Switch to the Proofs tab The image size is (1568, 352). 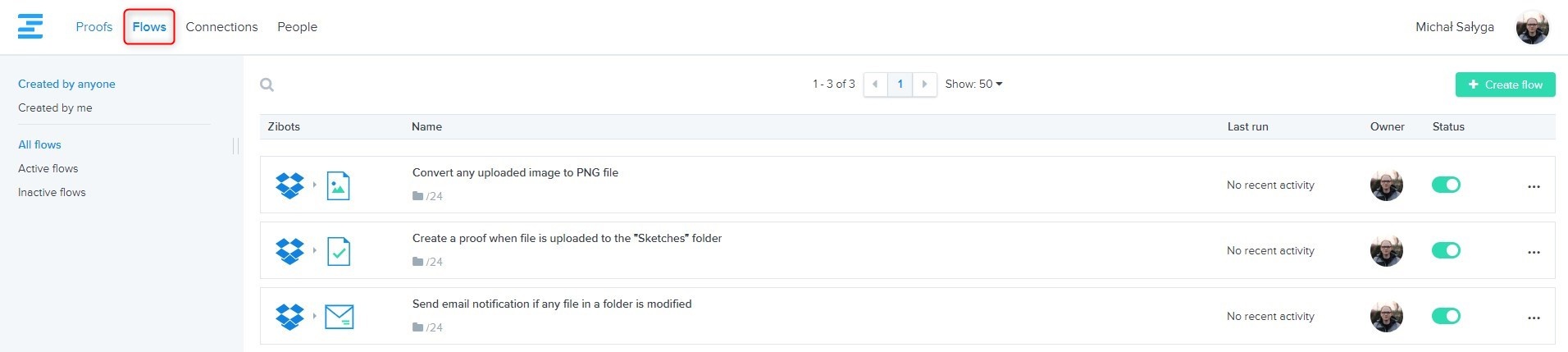point(93,27)
